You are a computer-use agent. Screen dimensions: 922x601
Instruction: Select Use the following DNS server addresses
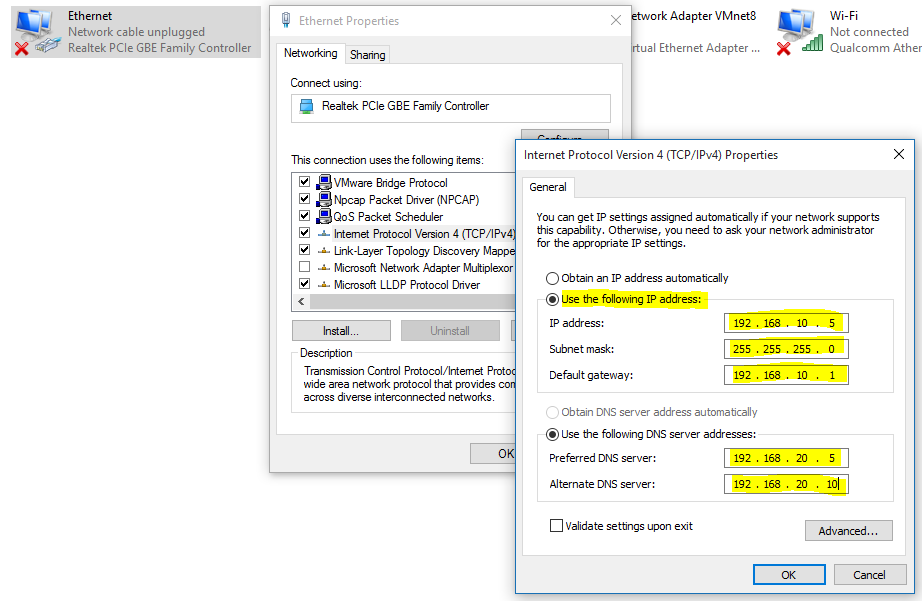click(x=552, y=434)
